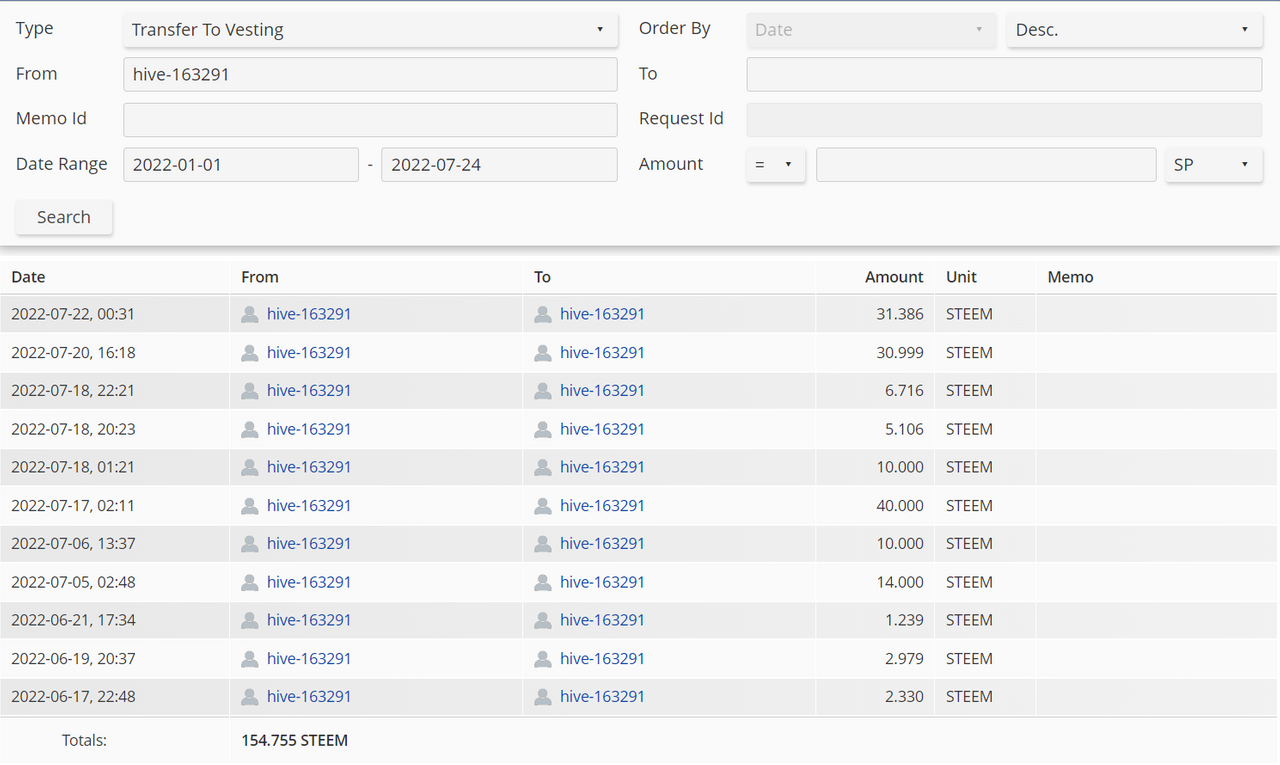The width and height of the screenshot is (1280, 765).
Task: Click the Memo column header
Action: [1070, 277]
